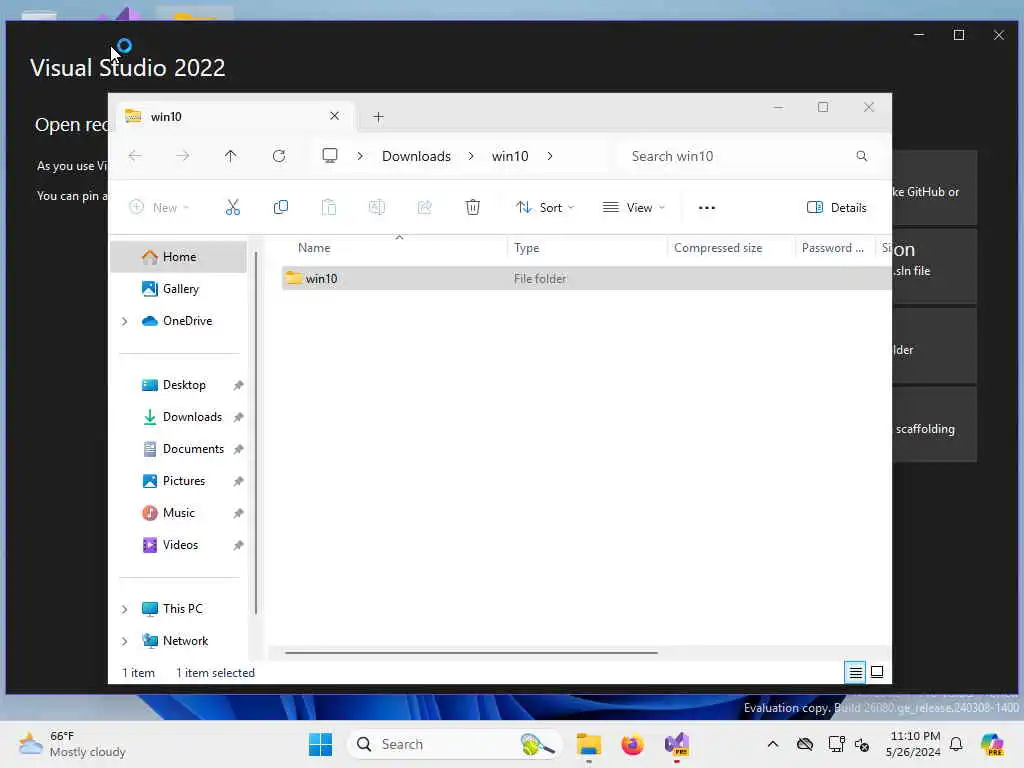Navigate up one folder level
Screen dimensions: 1024x768
(231, 155)
